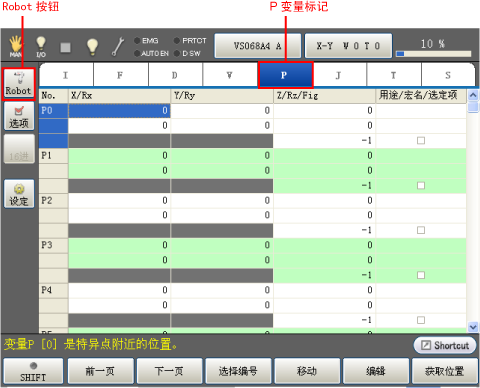Click the 移动 move button
The width and height of the screenshot is (480, 388).
pos(307,371)
